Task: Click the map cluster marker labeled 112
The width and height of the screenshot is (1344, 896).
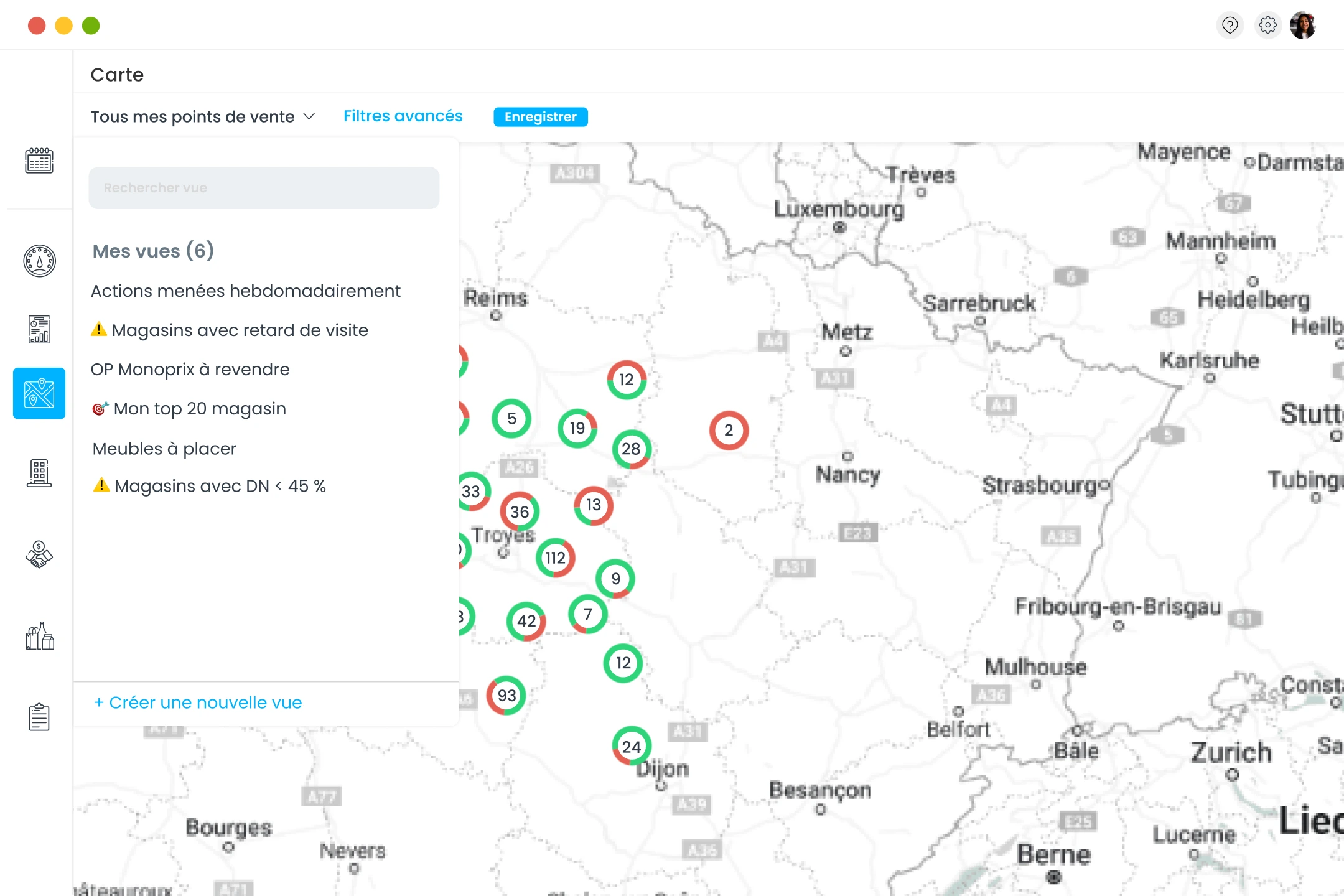Action: (555, 558)
